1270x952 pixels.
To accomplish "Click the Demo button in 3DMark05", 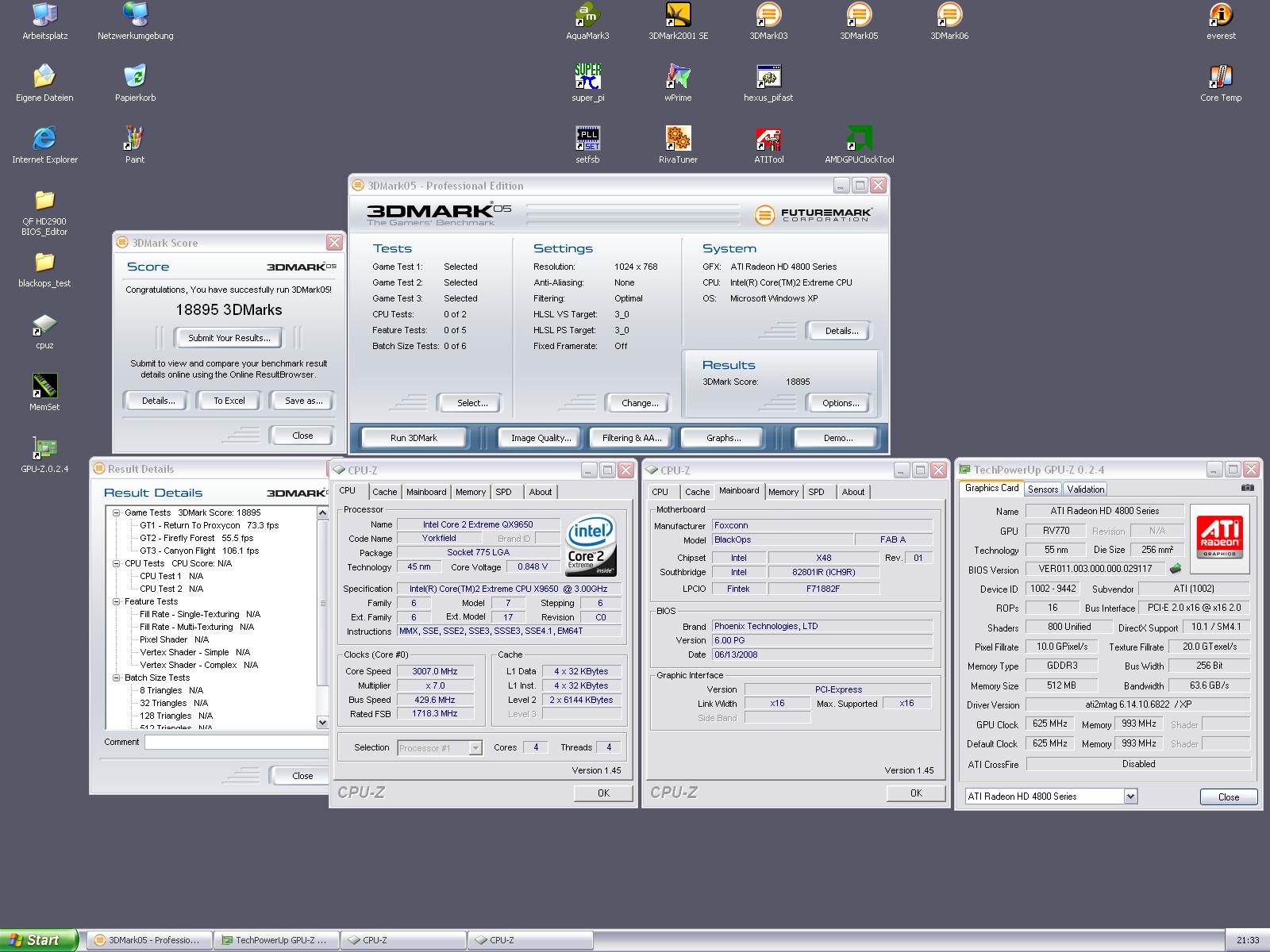I will click(x=838, y=438).
